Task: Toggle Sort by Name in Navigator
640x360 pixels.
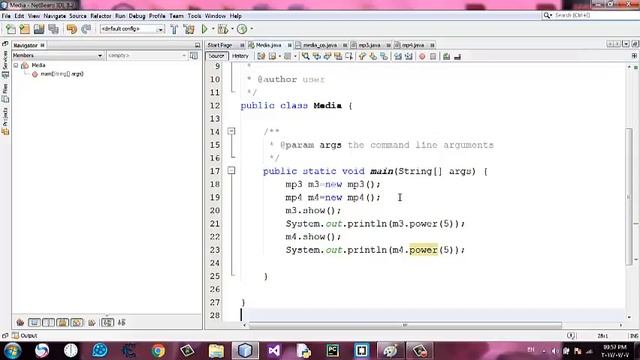Action: tap(107, 323)
